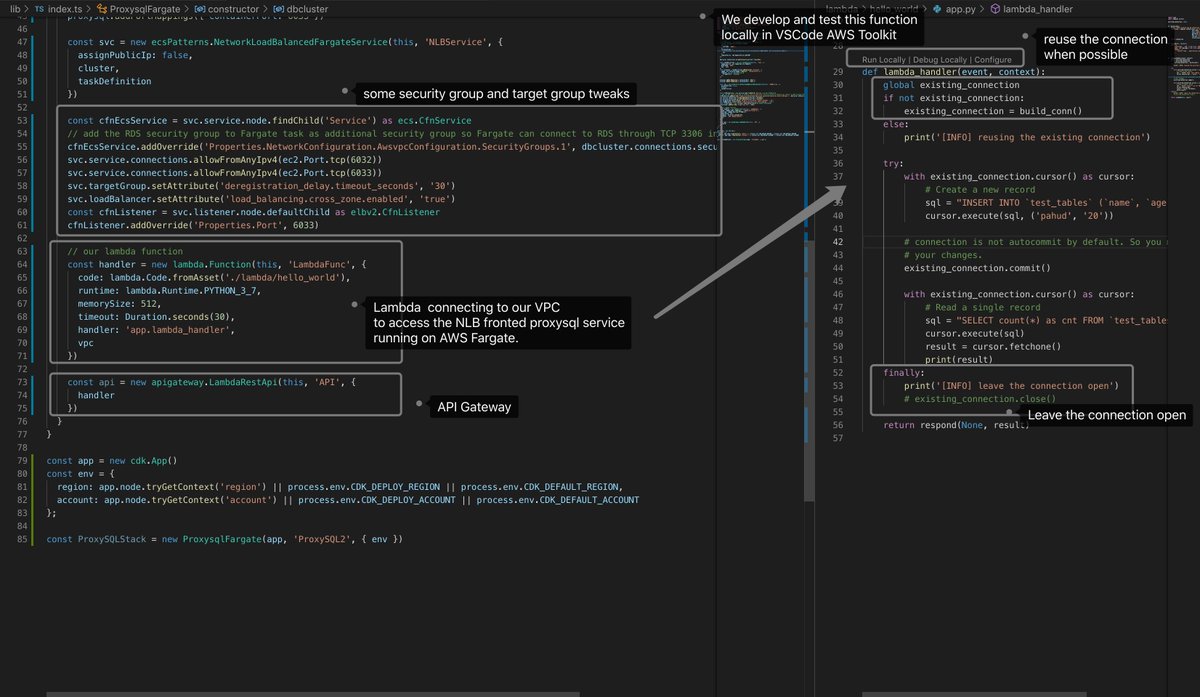Click the Debug Locally code lens

[941, 60]
